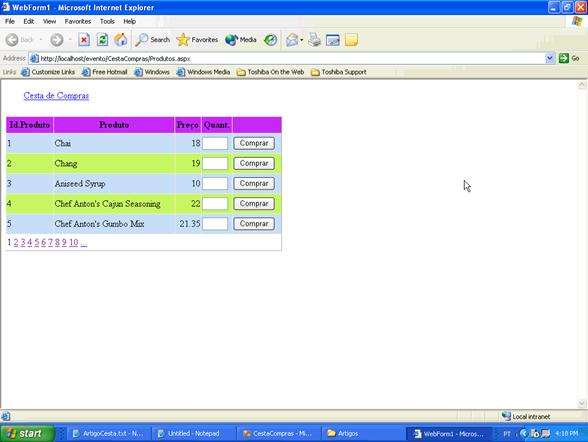Expand the address bar dropdown arrow
The width and height of the screenshot is (588, 442).
(549, 58)
